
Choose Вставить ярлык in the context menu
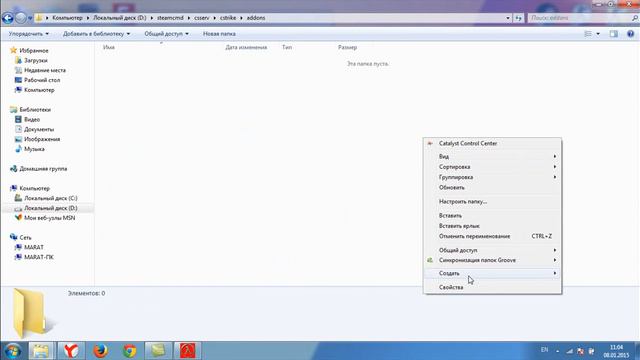tap(492, 226)
